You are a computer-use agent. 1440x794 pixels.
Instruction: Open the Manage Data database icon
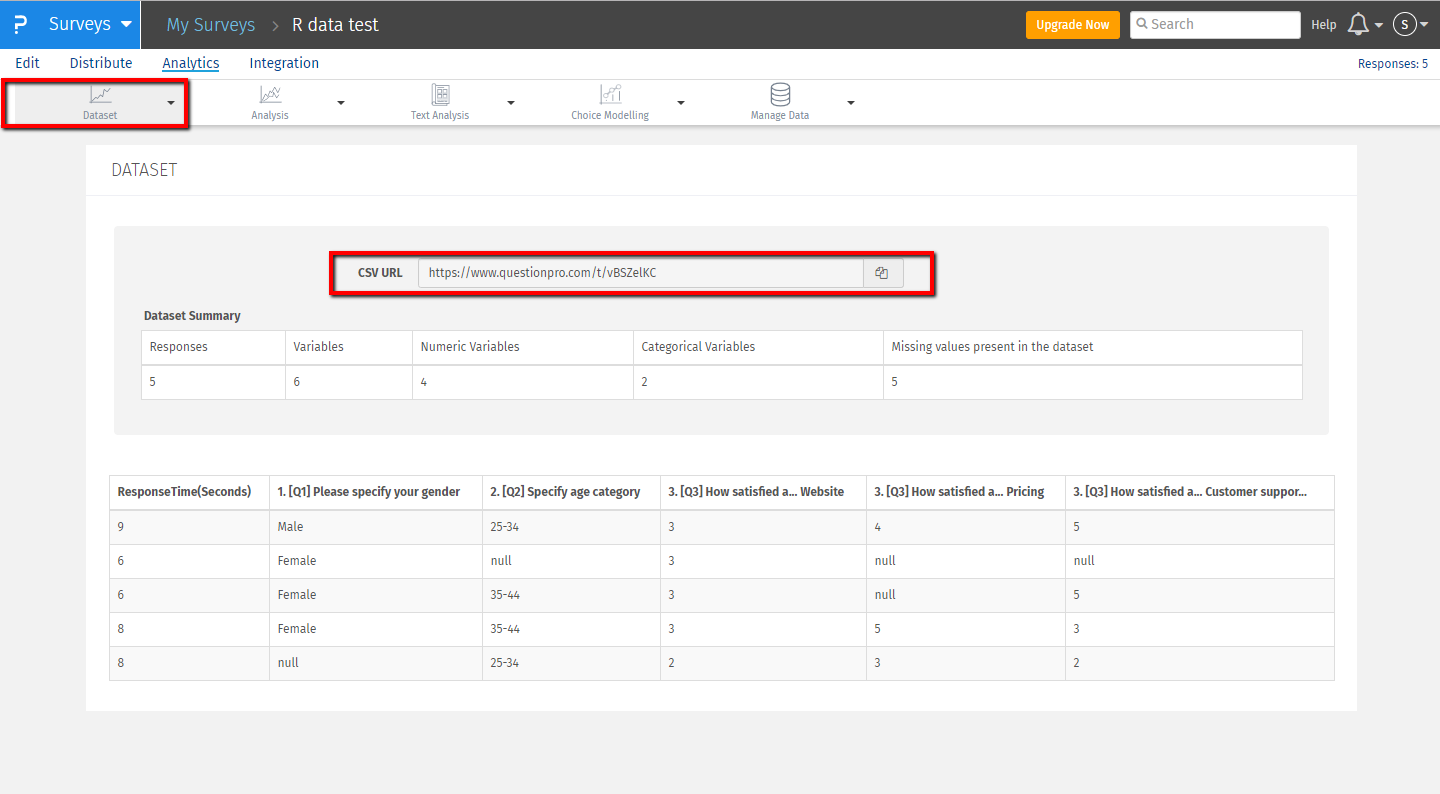780,95
